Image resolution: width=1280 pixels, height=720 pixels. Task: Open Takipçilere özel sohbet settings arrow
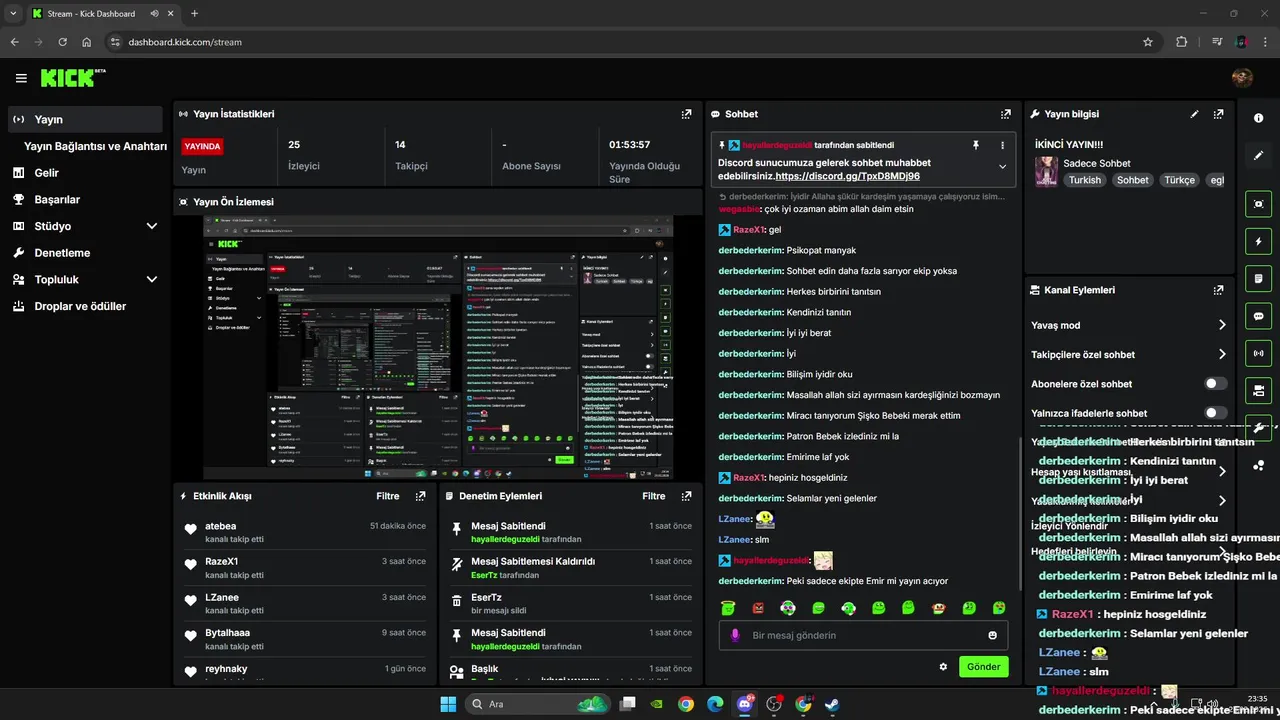pos(1222,354)
